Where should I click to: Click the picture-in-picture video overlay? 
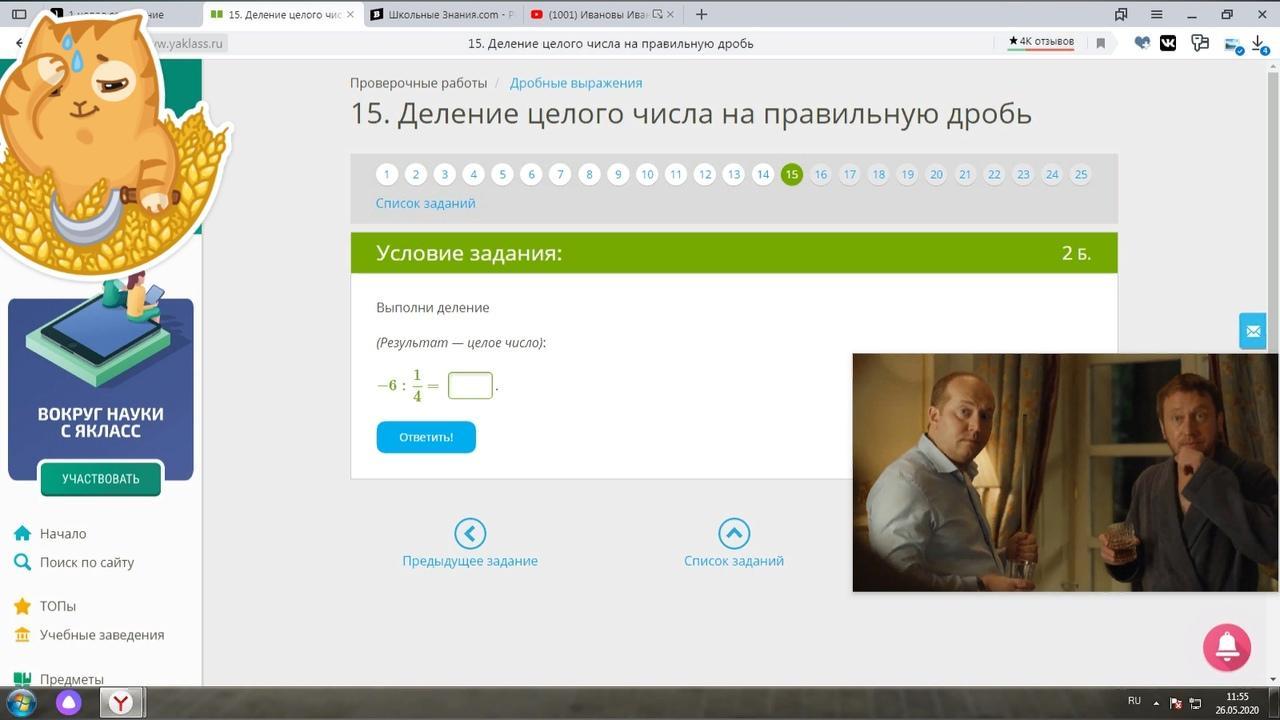(x=1065, y=472)
